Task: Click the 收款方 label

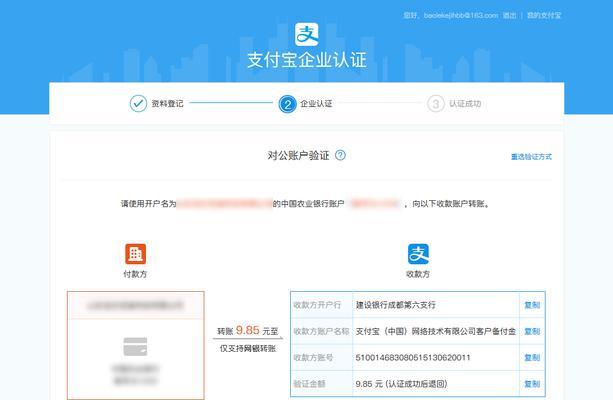Action: pos(418,274)
